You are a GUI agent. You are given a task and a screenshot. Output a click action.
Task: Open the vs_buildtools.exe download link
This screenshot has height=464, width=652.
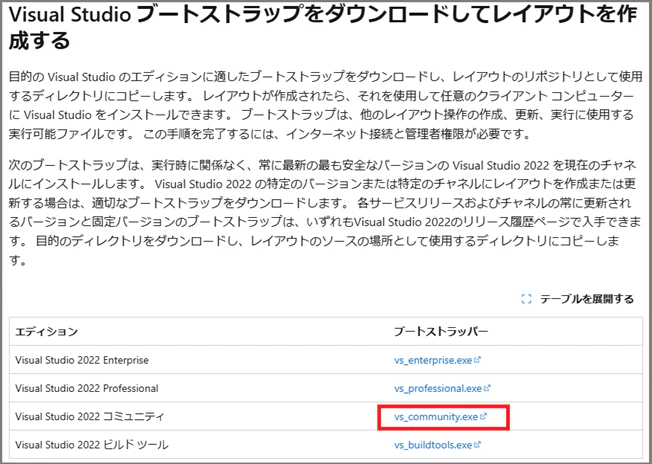(x=437, y=445)
